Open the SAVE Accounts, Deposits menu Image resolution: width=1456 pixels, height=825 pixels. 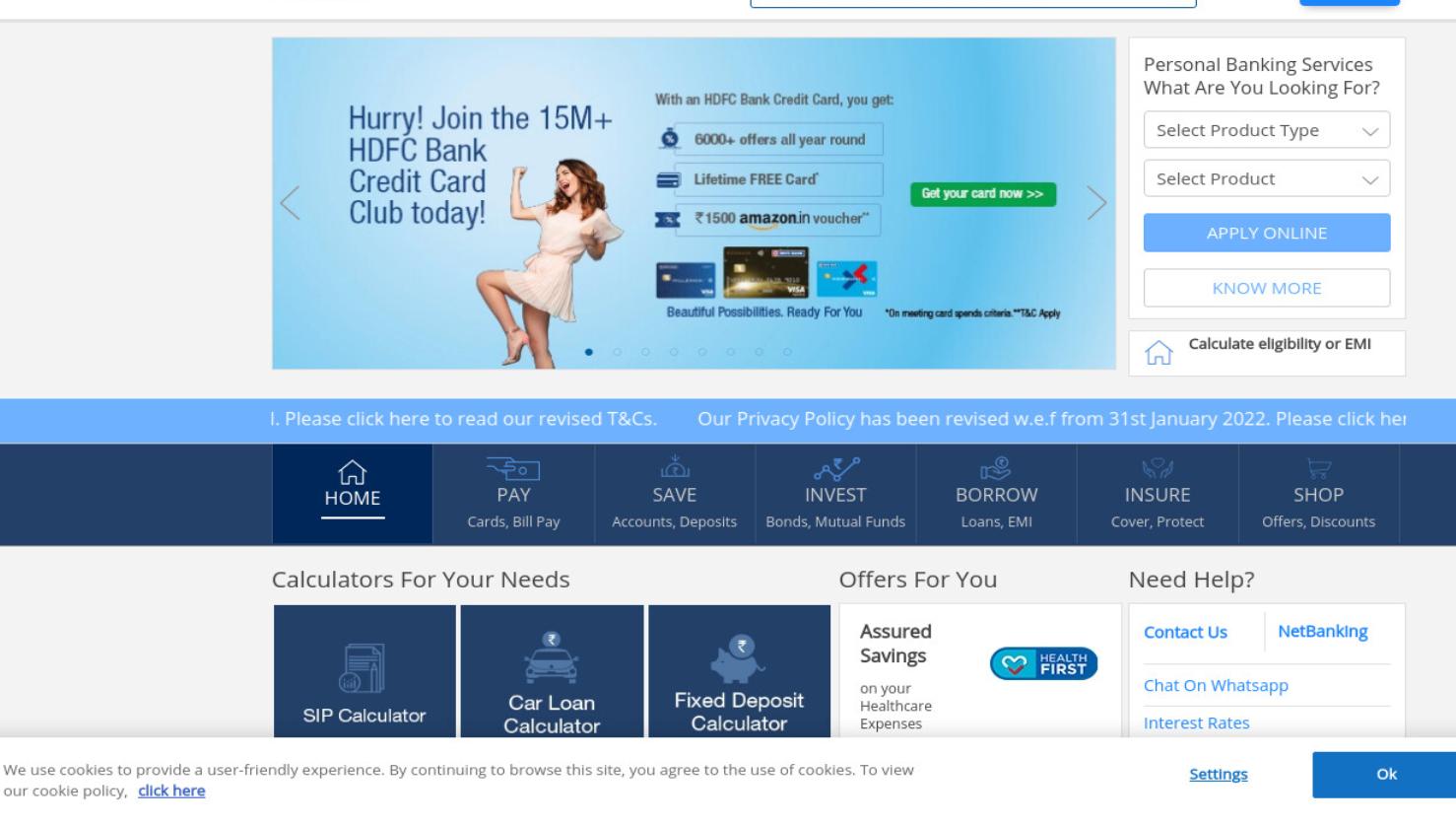674,494
